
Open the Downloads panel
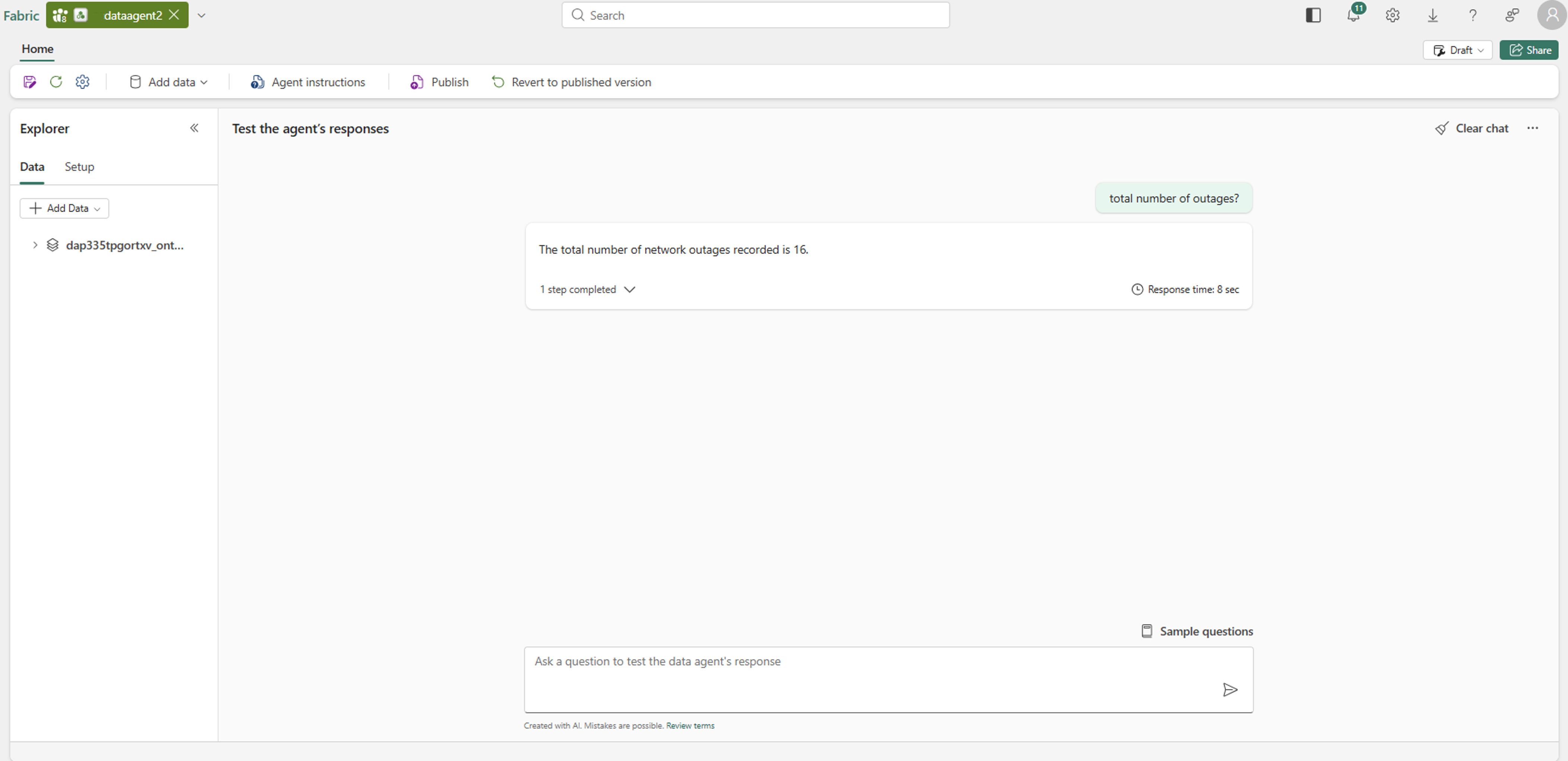tap(1433, 15)
